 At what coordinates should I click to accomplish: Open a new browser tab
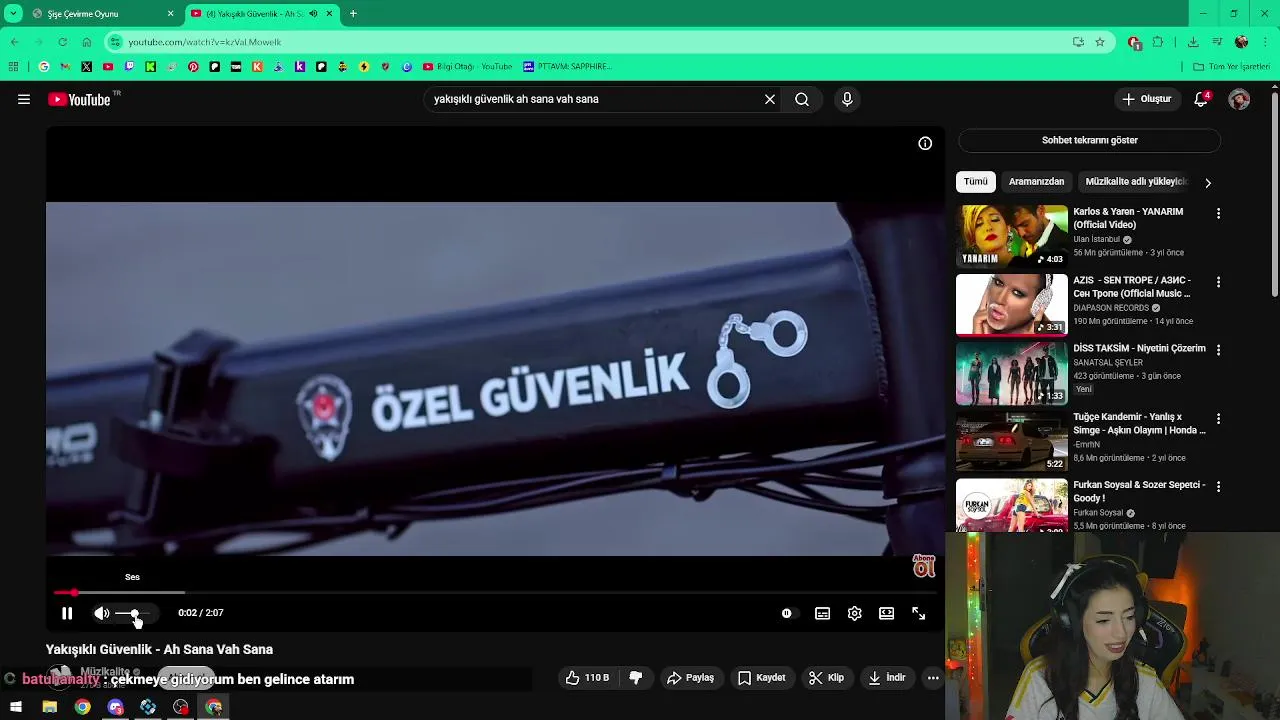(x=353, y=14)
